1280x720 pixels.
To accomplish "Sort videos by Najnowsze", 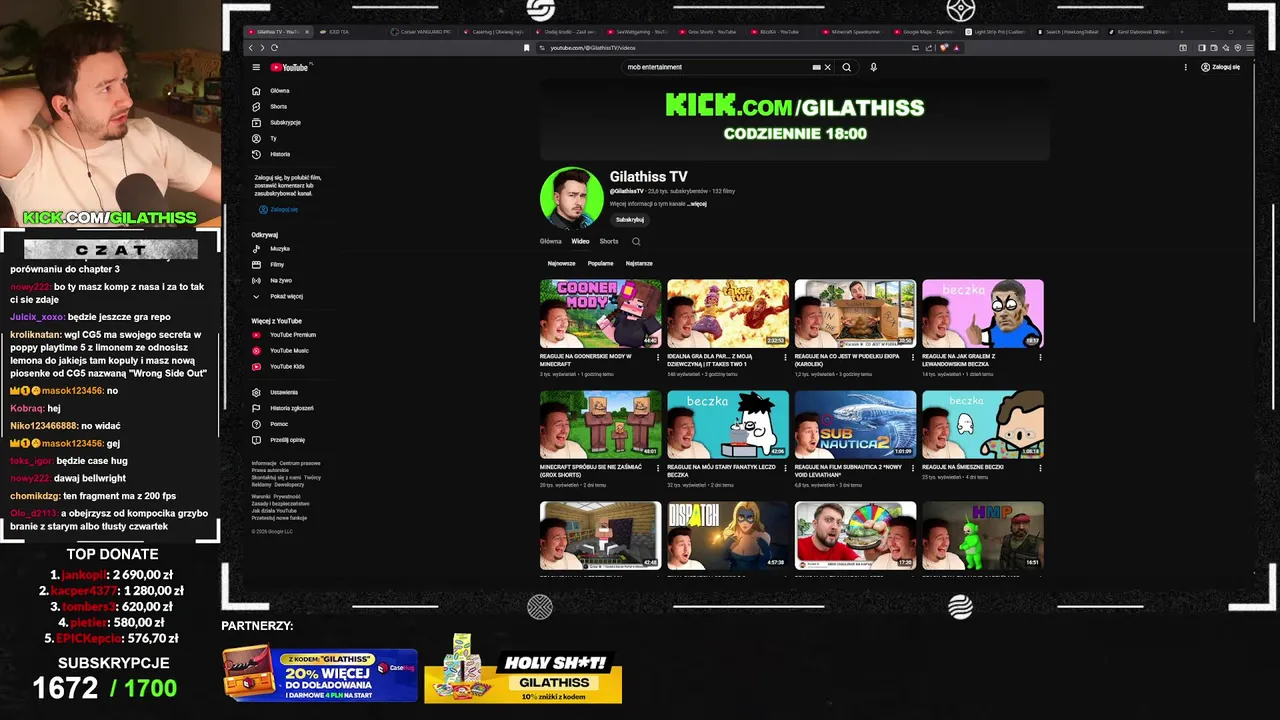I will [x=561, y=263].
